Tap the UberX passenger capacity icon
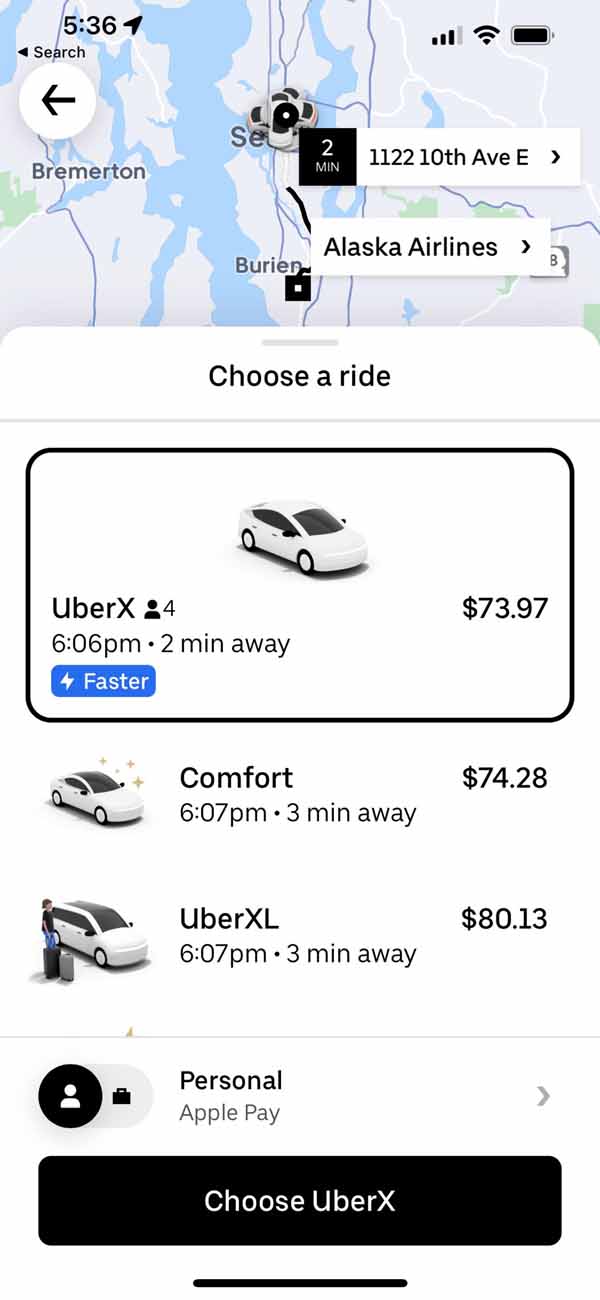This screenshot has height=1300, width=600. pos(160,608)
